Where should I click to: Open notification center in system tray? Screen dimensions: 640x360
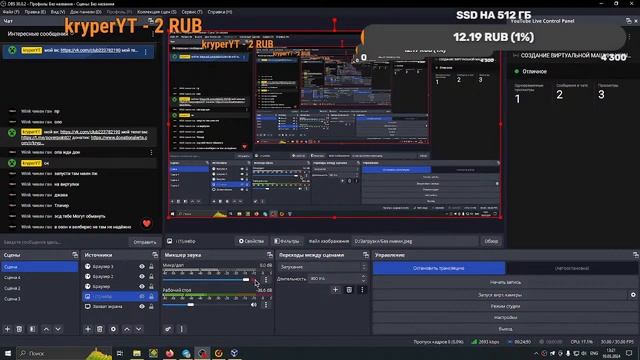click(629, 353)
